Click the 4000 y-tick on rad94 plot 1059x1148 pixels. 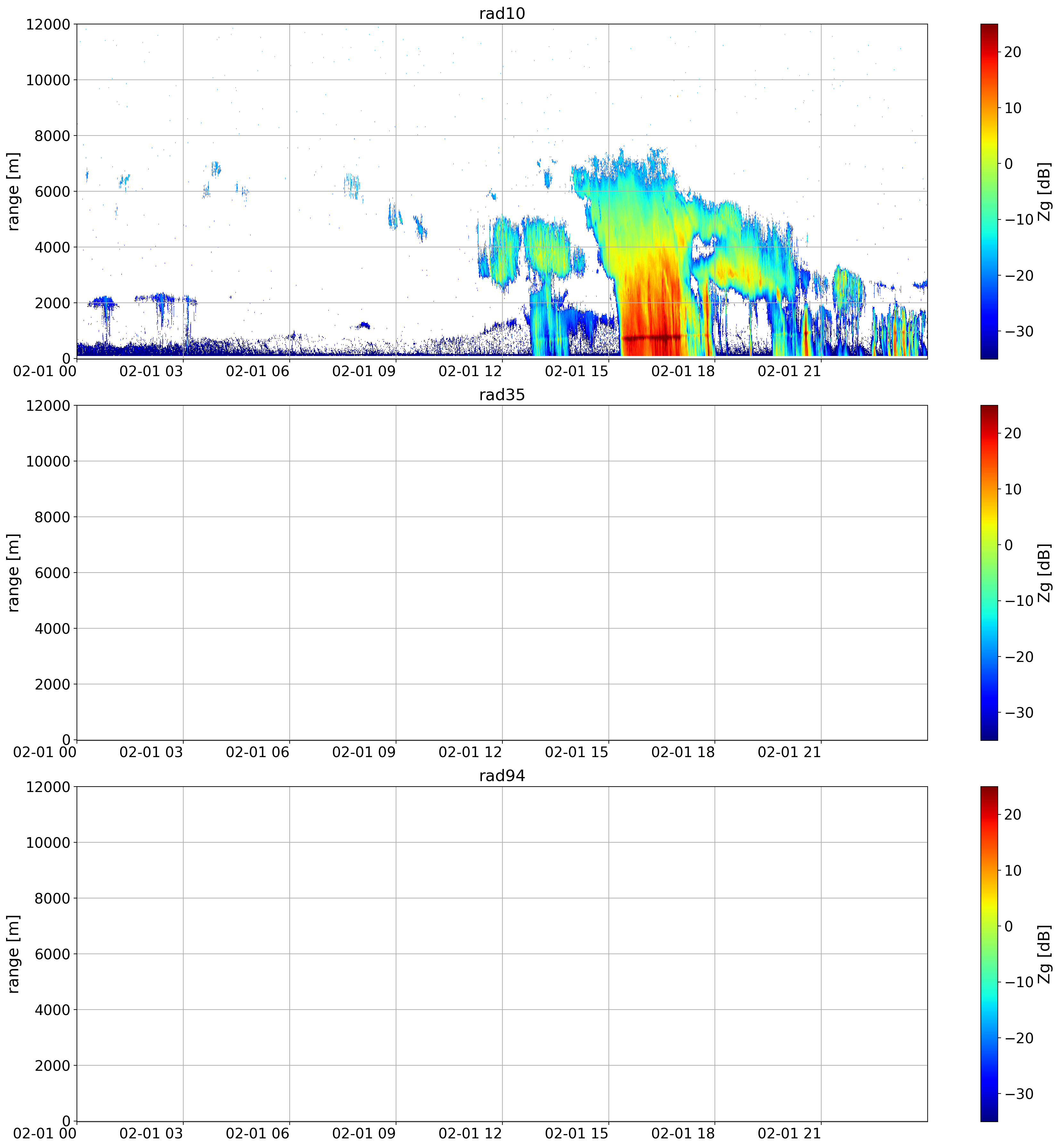[x=53, y=1010]
